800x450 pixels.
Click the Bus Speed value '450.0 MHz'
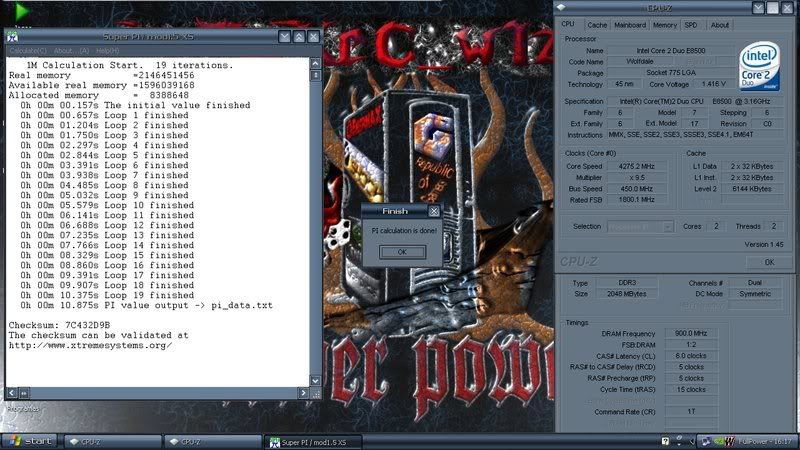point(636,189)
